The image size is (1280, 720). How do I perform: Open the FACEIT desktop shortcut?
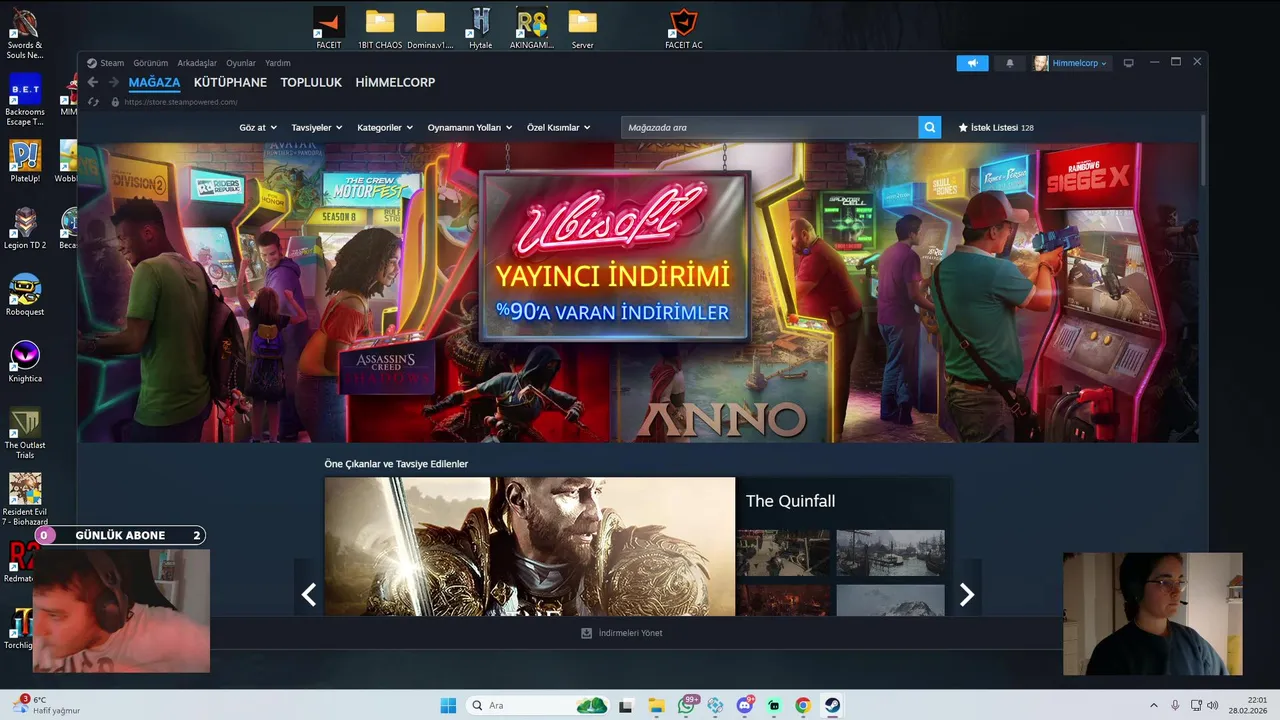(328, 28)
